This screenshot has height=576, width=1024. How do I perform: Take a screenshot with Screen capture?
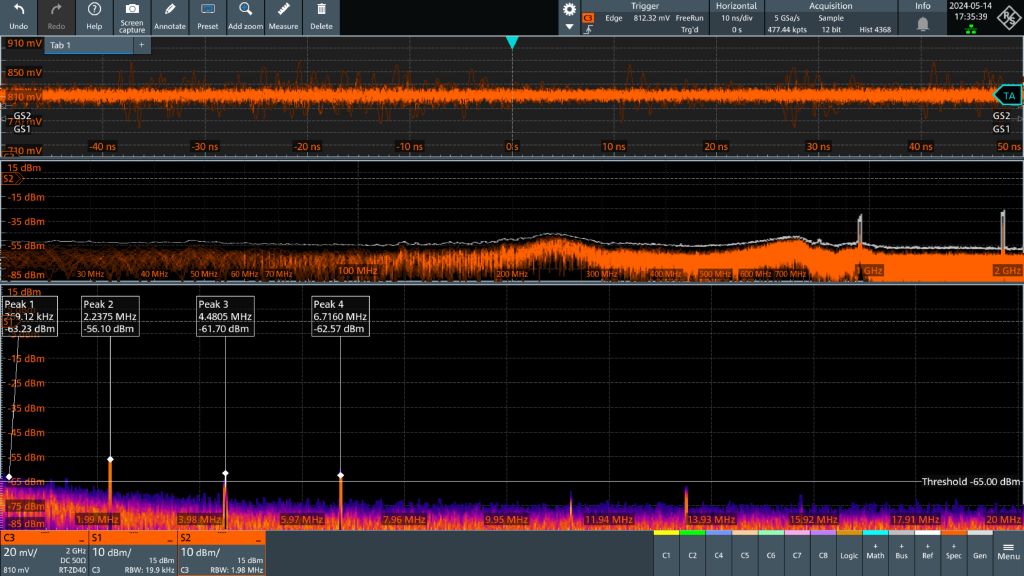click(132, 10)
